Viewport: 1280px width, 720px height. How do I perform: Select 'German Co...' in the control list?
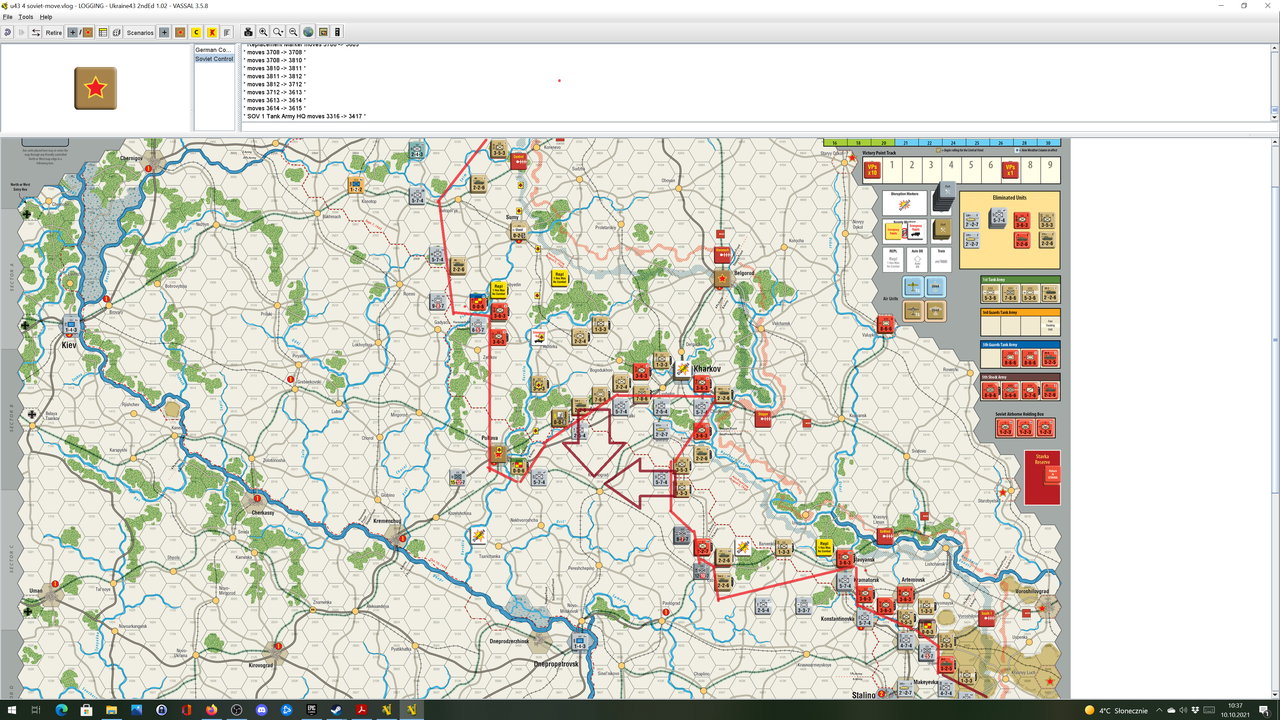click(x=213, y=49)
